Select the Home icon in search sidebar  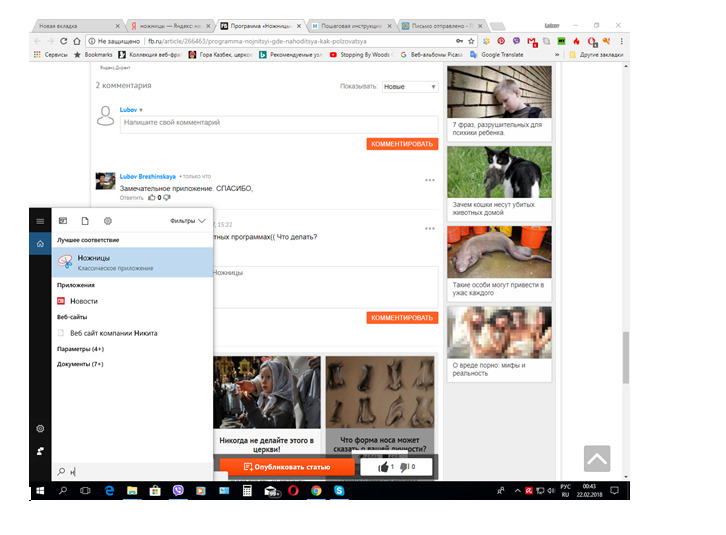(40, 244)
